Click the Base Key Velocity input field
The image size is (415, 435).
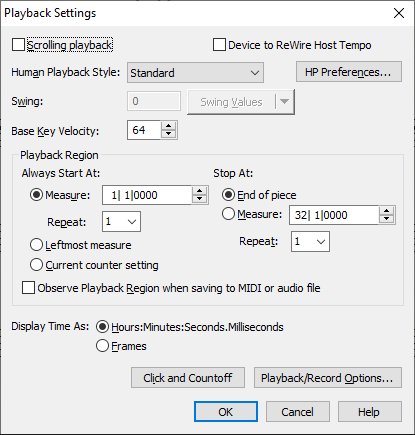coord(144,130)
